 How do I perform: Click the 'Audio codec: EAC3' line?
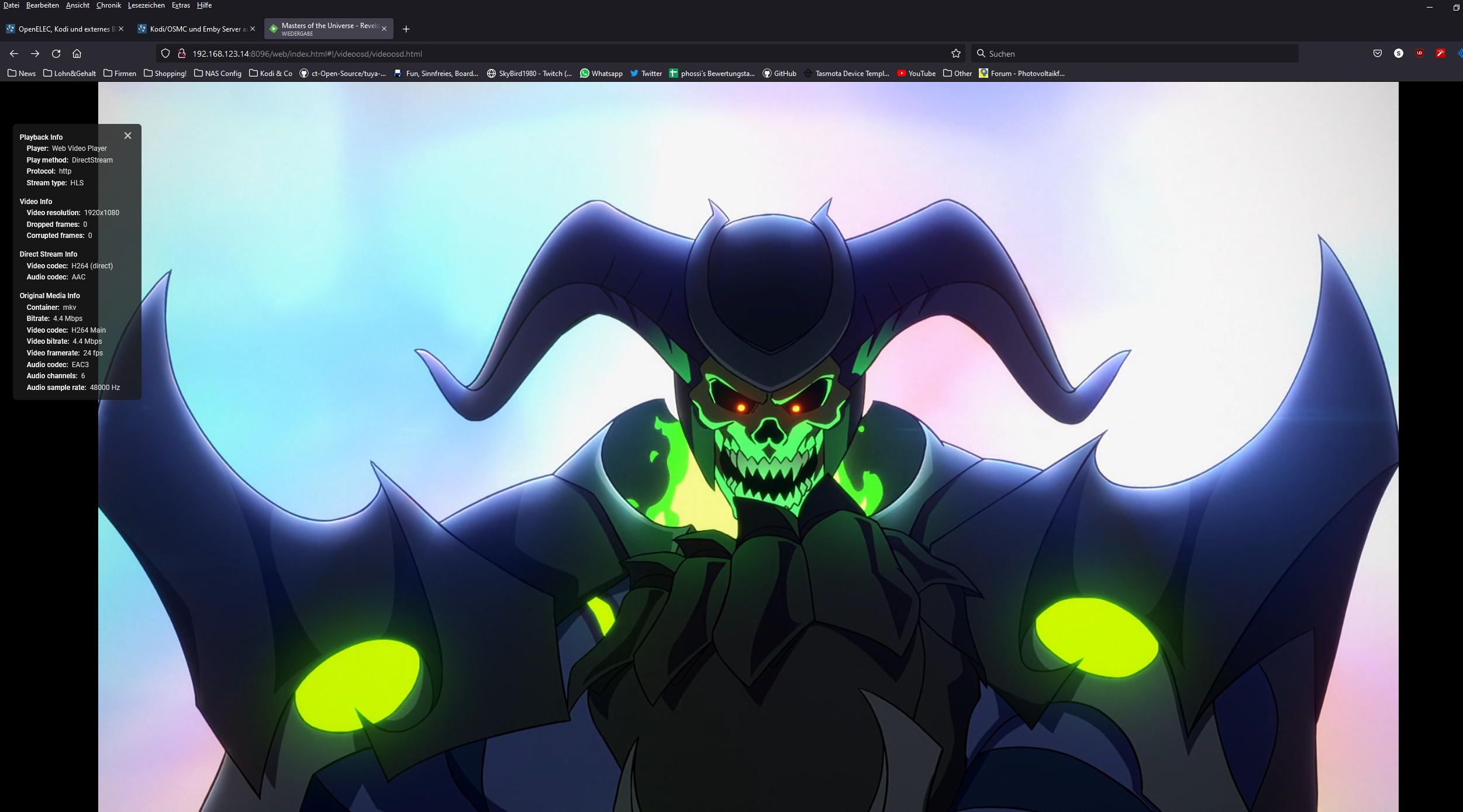[57, 365]
